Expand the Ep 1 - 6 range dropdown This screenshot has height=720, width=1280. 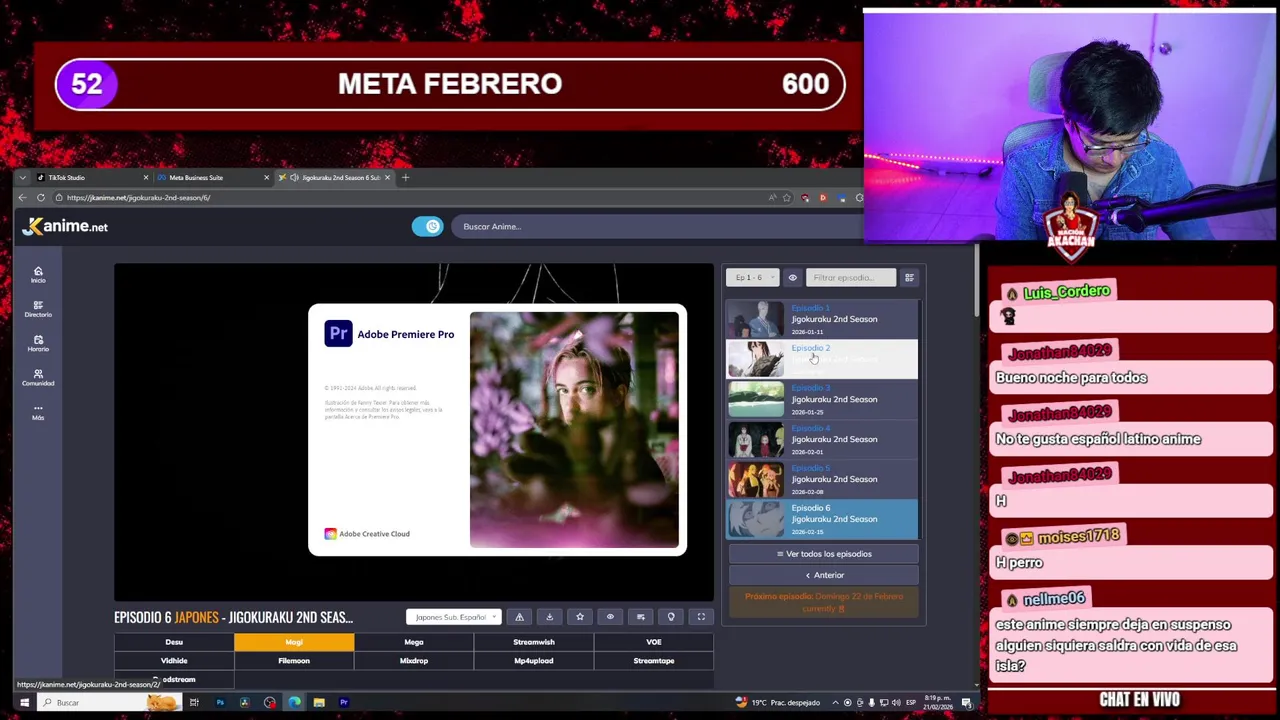753,278
